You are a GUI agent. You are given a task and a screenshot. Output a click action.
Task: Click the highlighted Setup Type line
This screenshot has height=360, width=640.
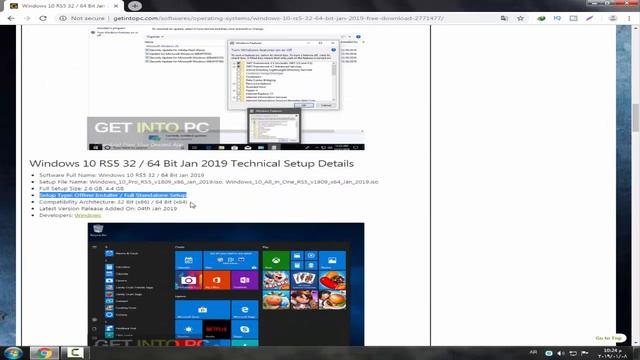click(x=113, y=195)
